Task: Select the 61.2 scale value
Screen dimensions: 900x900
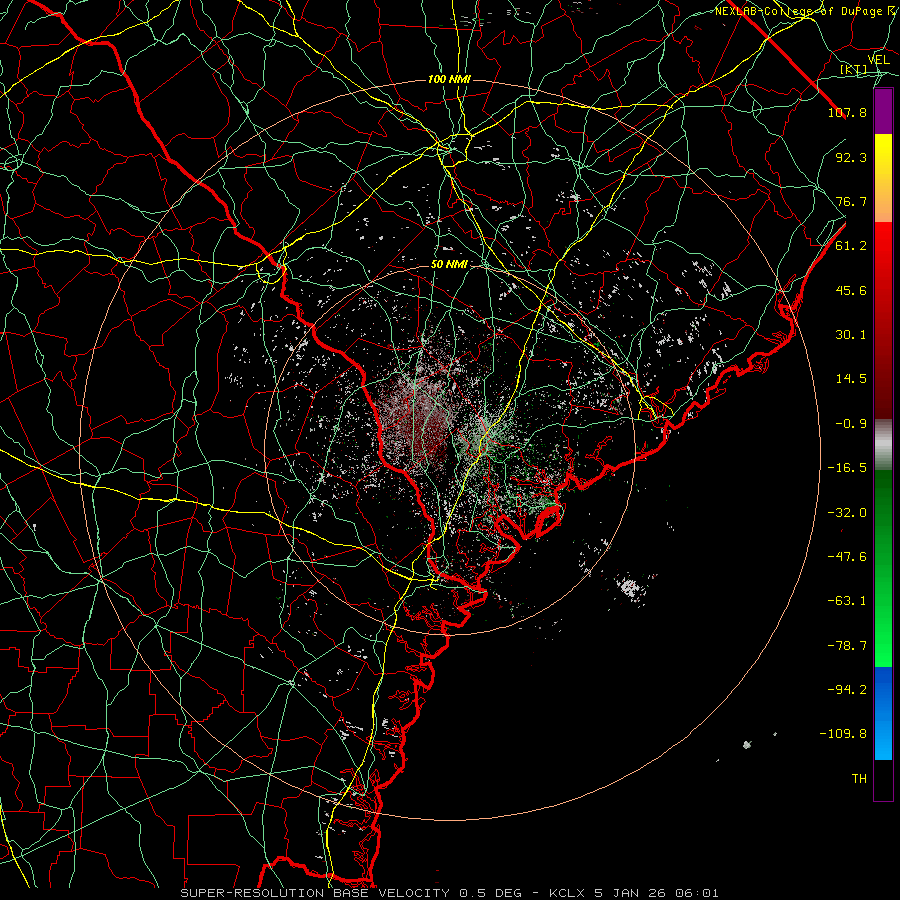Action: click(851, 246)
